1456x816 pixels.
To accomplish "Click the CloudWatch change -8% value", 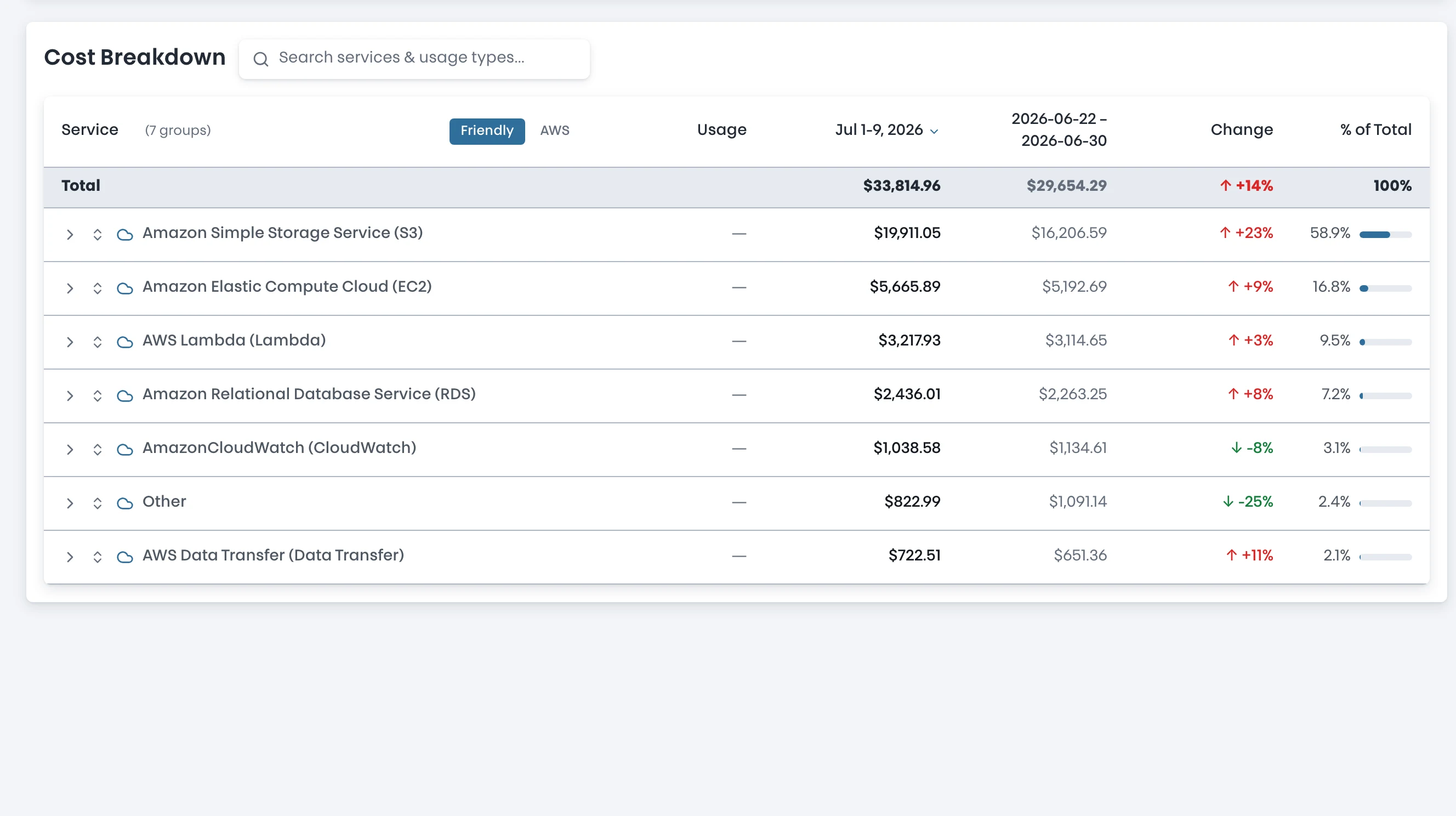I will pos(1252,448).
